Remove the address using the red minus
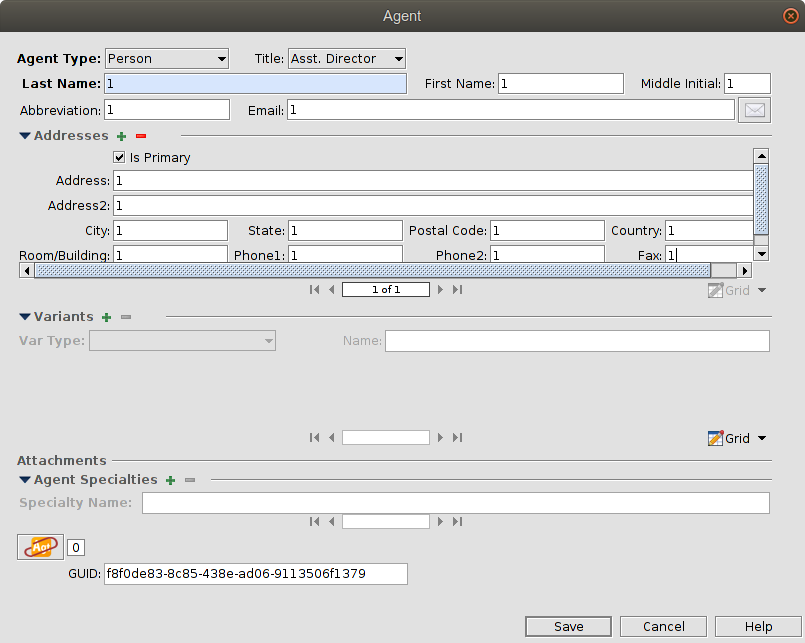This screenshot has width=805, height=643. pos(140,135)
